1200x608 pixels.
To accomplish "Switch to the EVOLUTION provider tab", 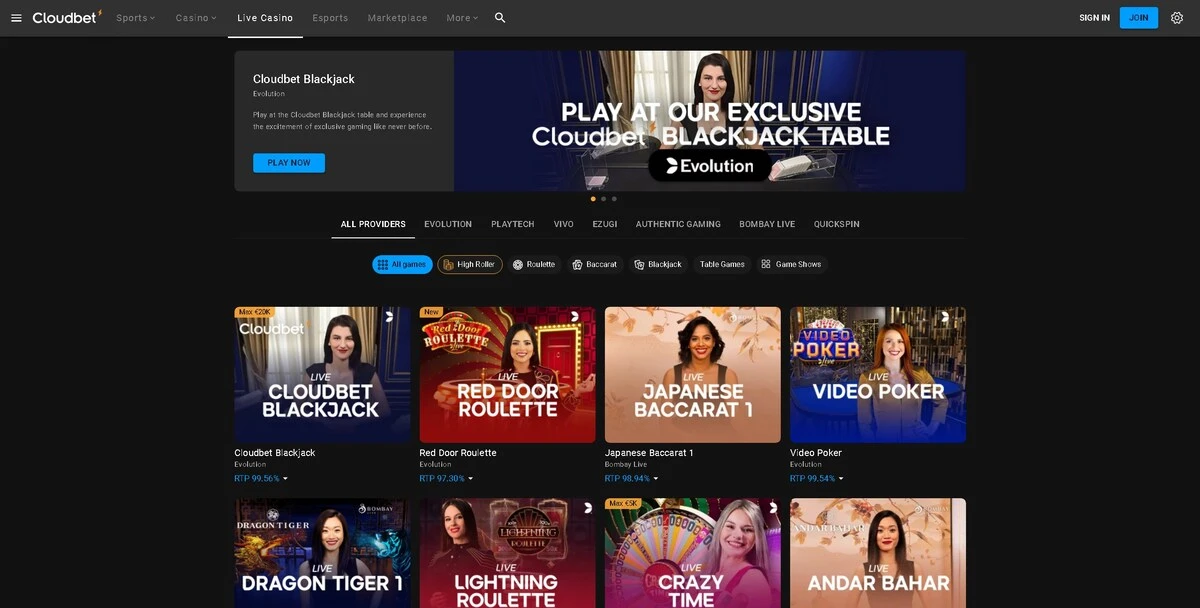I will (x=448, y=224).
